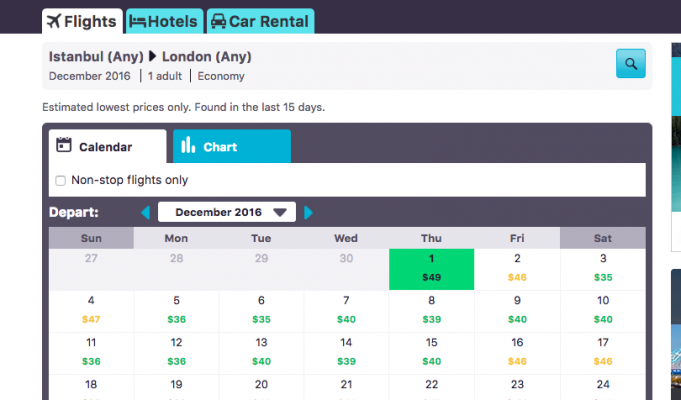Click the Istanbul to London route summary
681x400 pixels.
(150, 57)
